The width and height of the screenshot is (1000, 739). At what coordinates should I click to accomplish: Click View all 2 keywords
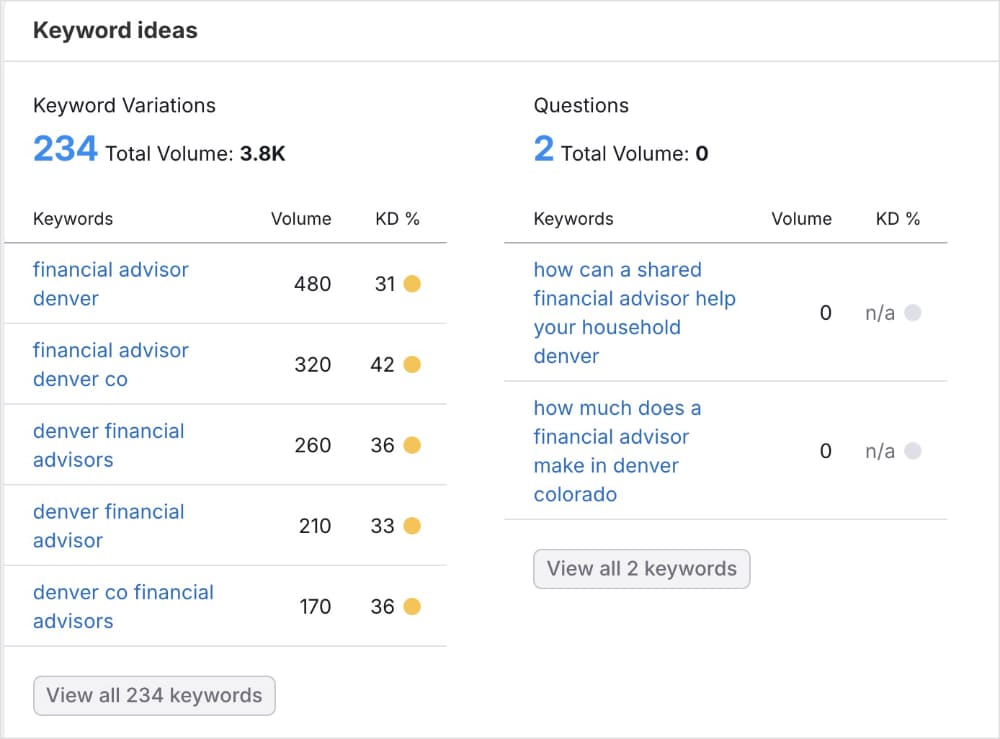tap(641, 568)
